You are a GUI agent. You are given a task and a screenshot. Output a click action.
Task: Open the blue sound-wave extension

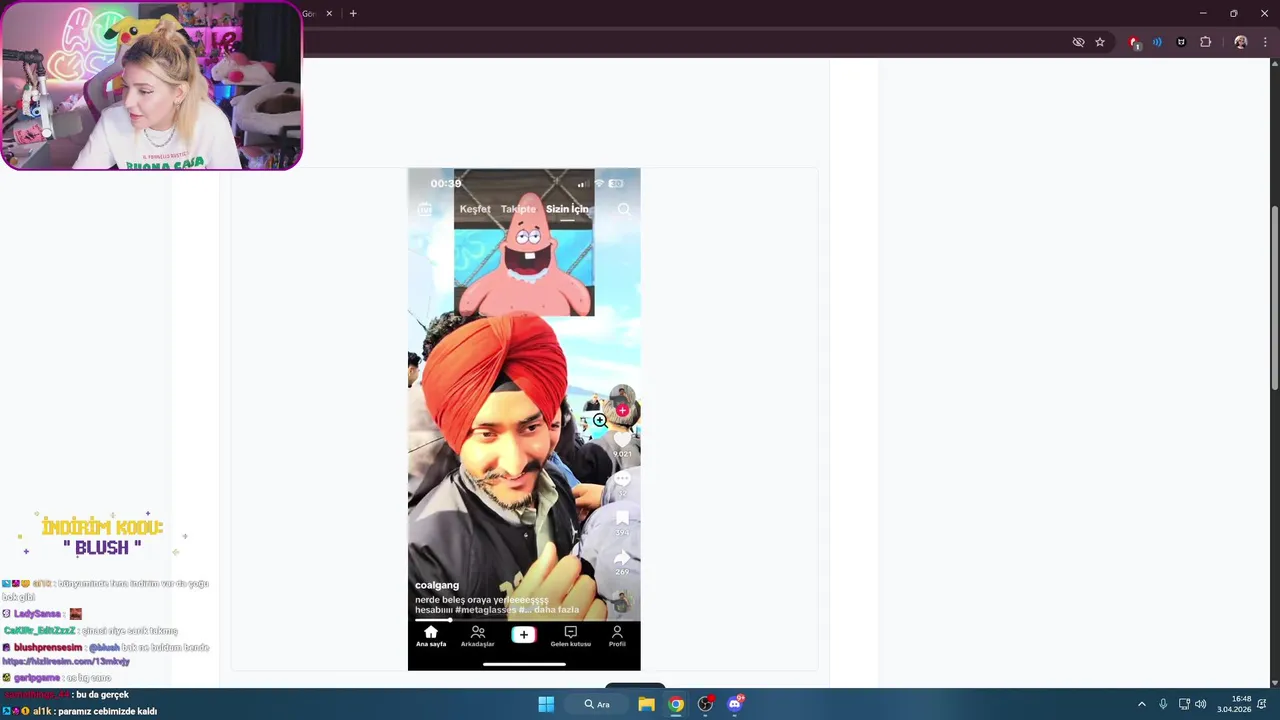click(x=1157, y=42)
